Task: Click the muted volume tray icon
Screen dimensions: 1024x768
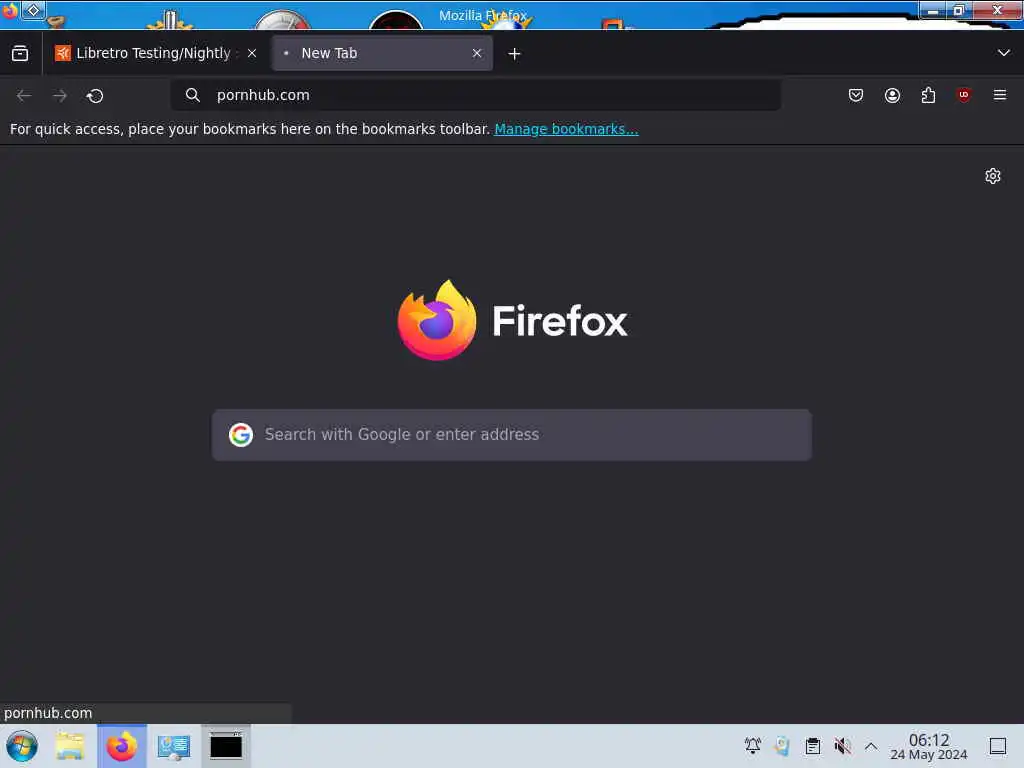Action: (x=842, y=746)
